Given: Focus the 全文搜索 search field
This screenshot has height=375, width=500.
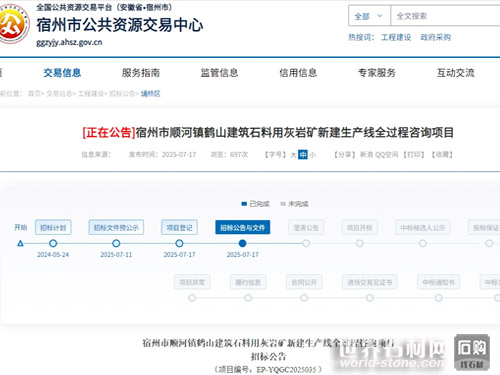Looking at the screenshot, I should (445, 16).
